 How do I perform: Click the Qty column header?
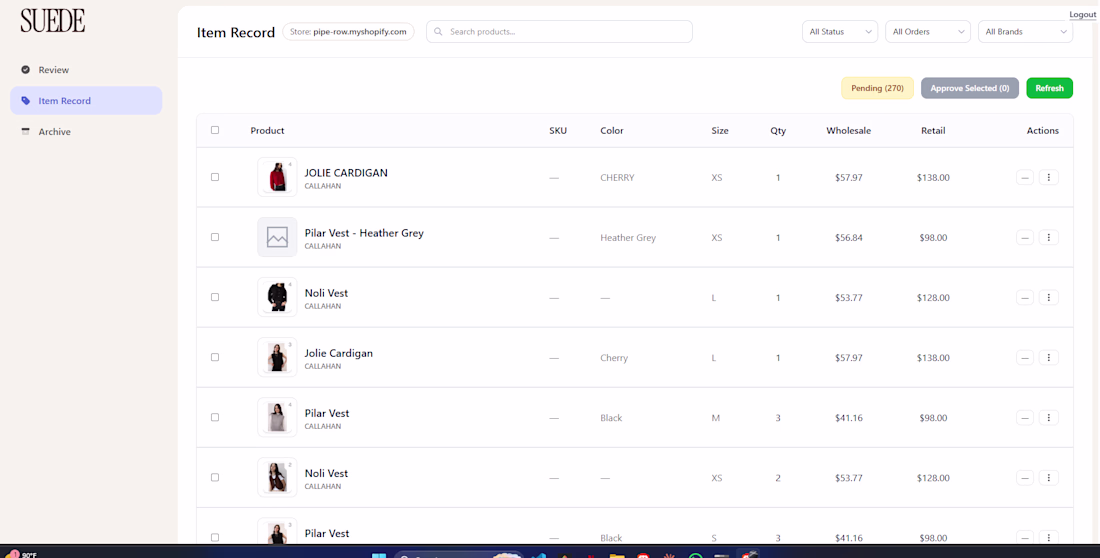[x=778, y=131]
